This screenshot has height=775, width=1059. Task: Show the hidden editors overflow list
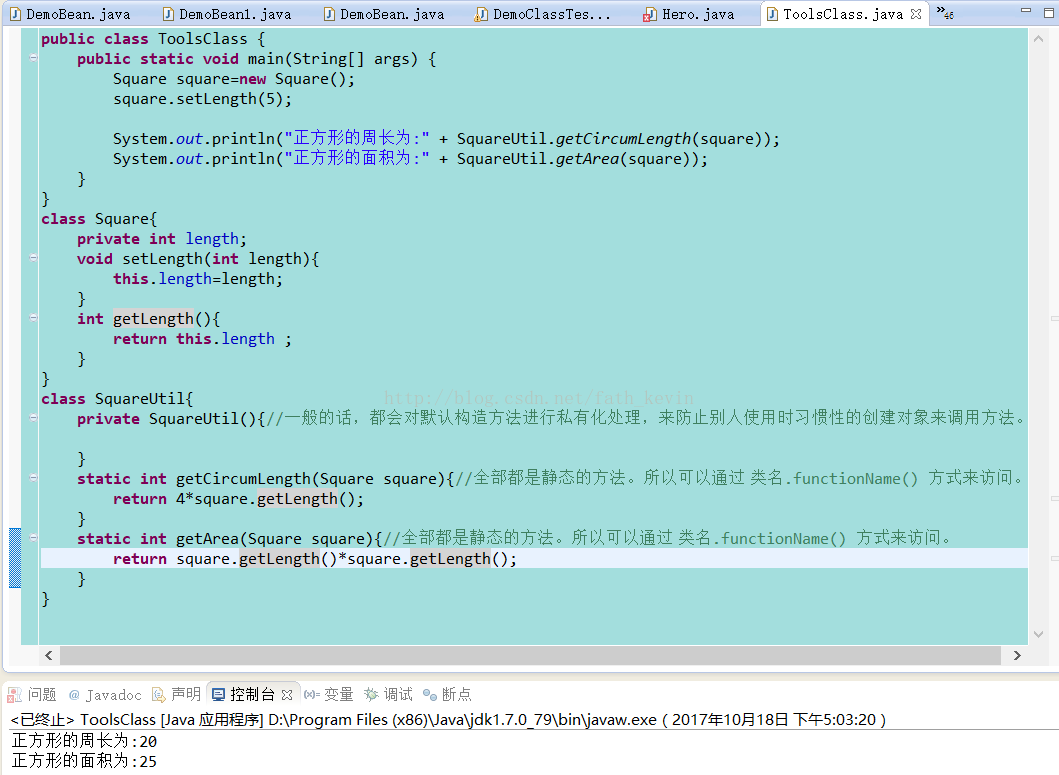pyautogui.click(x=945, y=12)
